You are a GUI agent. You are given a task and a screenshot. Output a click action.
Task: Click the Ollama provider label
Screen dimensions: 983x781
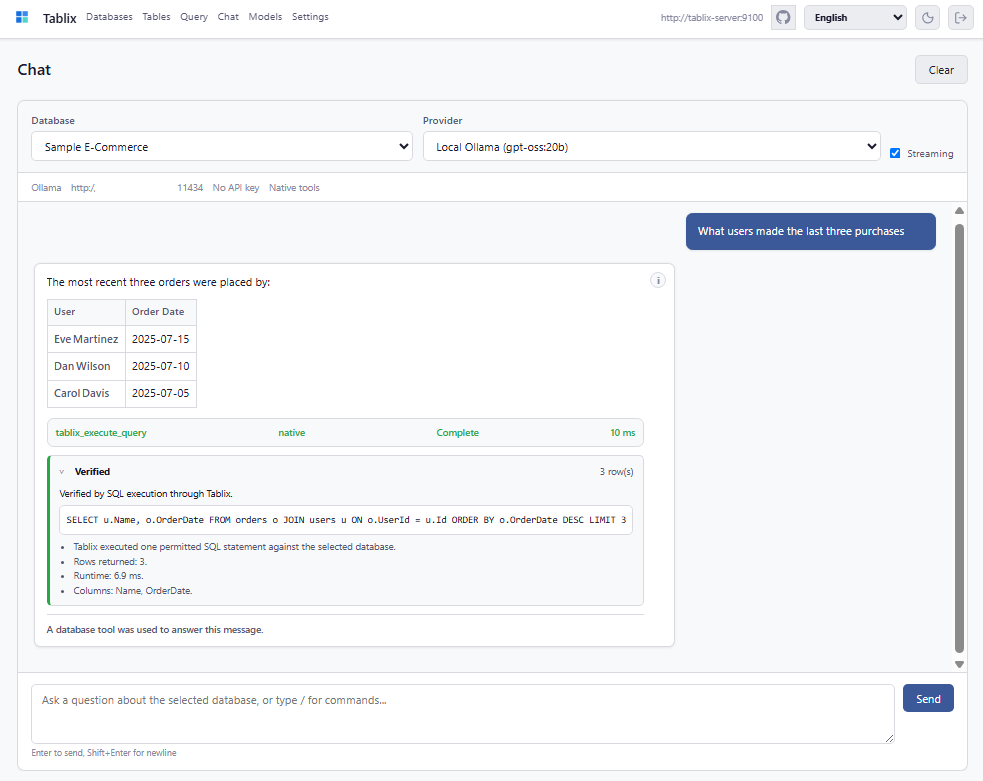(x=46, y=187)
